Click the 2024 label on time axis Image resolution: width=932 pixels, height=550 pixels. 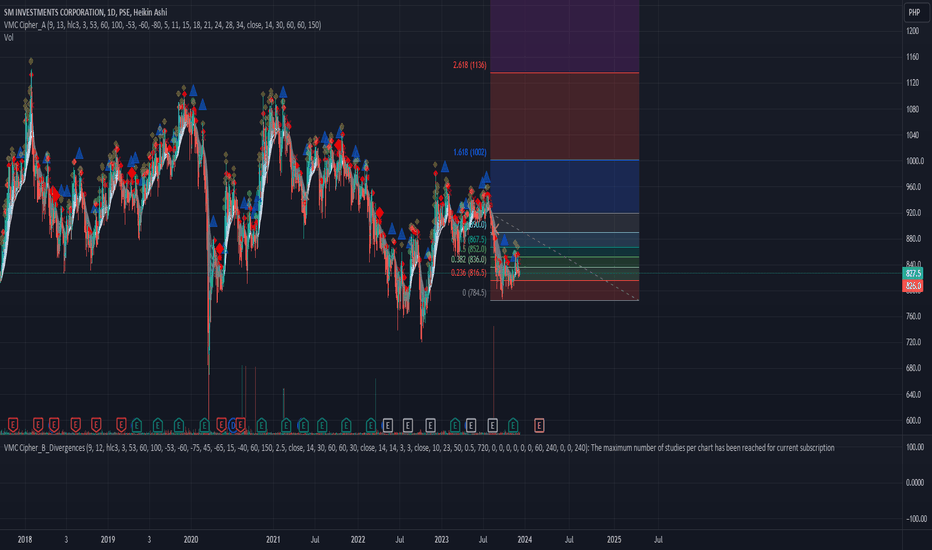(525, 540)
